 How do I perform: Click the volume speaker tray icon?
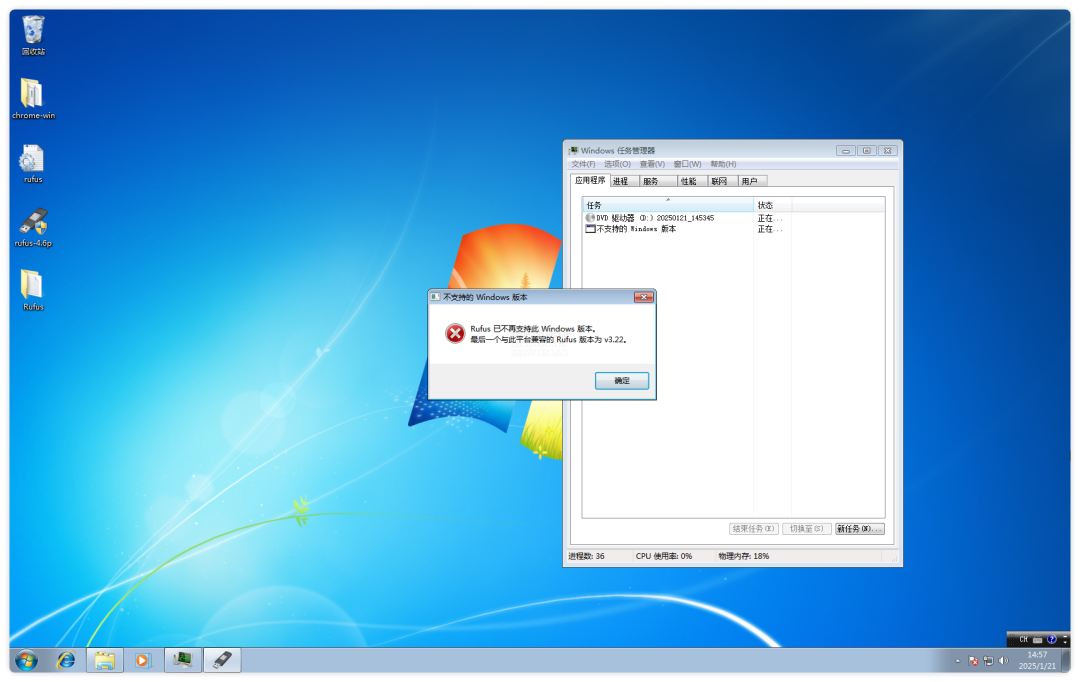coord(1003,661)
